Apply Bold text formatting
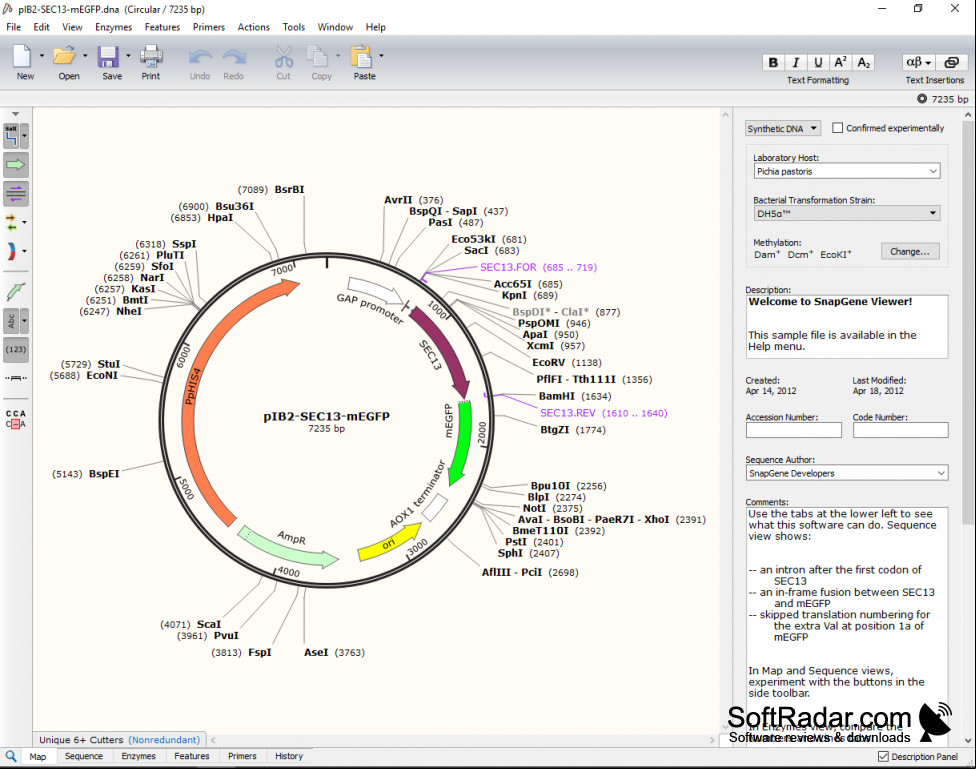 tap(772, 62)
